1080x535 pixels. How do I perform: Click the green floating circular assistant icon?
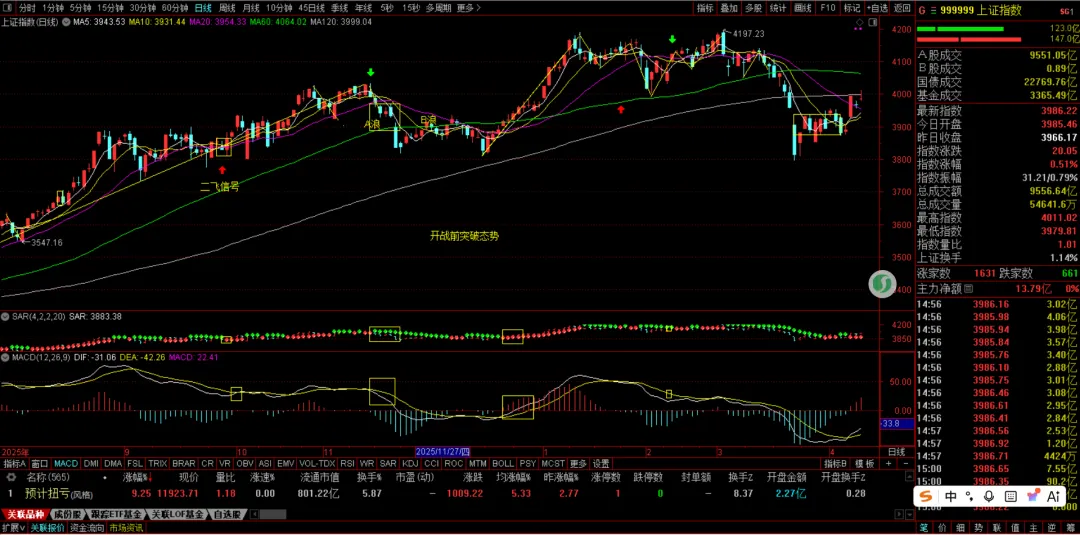click(x=880, y=284)
